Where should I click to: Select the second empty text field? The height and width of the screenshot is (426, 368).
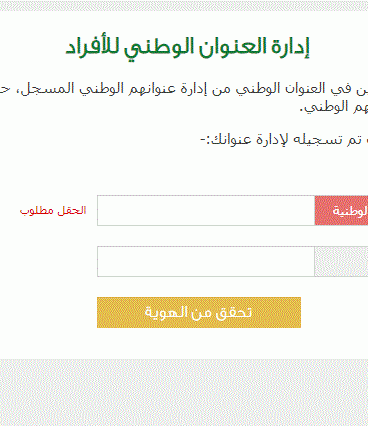tap(206, 261)
